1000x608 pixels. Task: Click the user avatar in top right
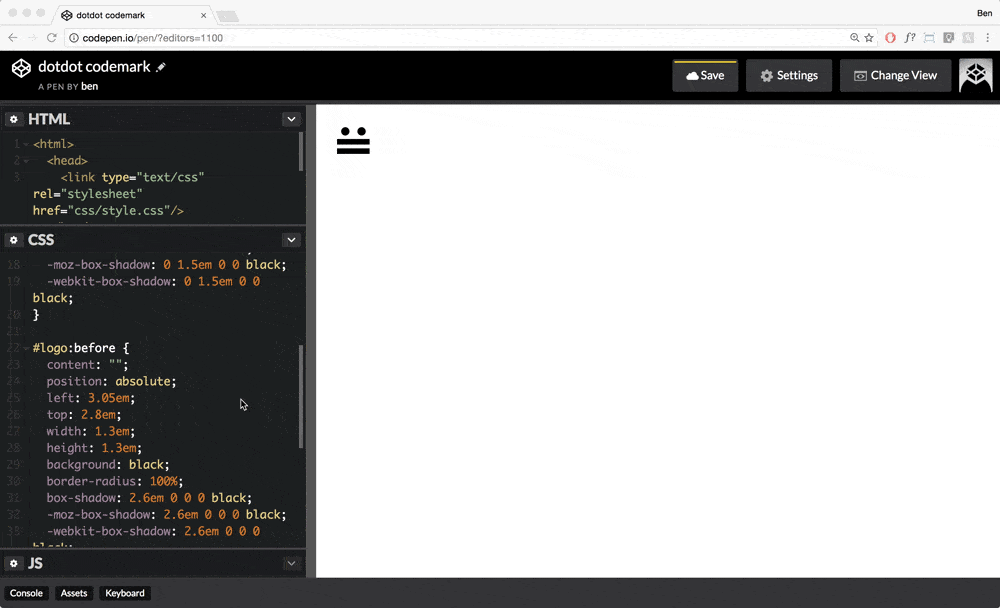[x=975, y=76]
